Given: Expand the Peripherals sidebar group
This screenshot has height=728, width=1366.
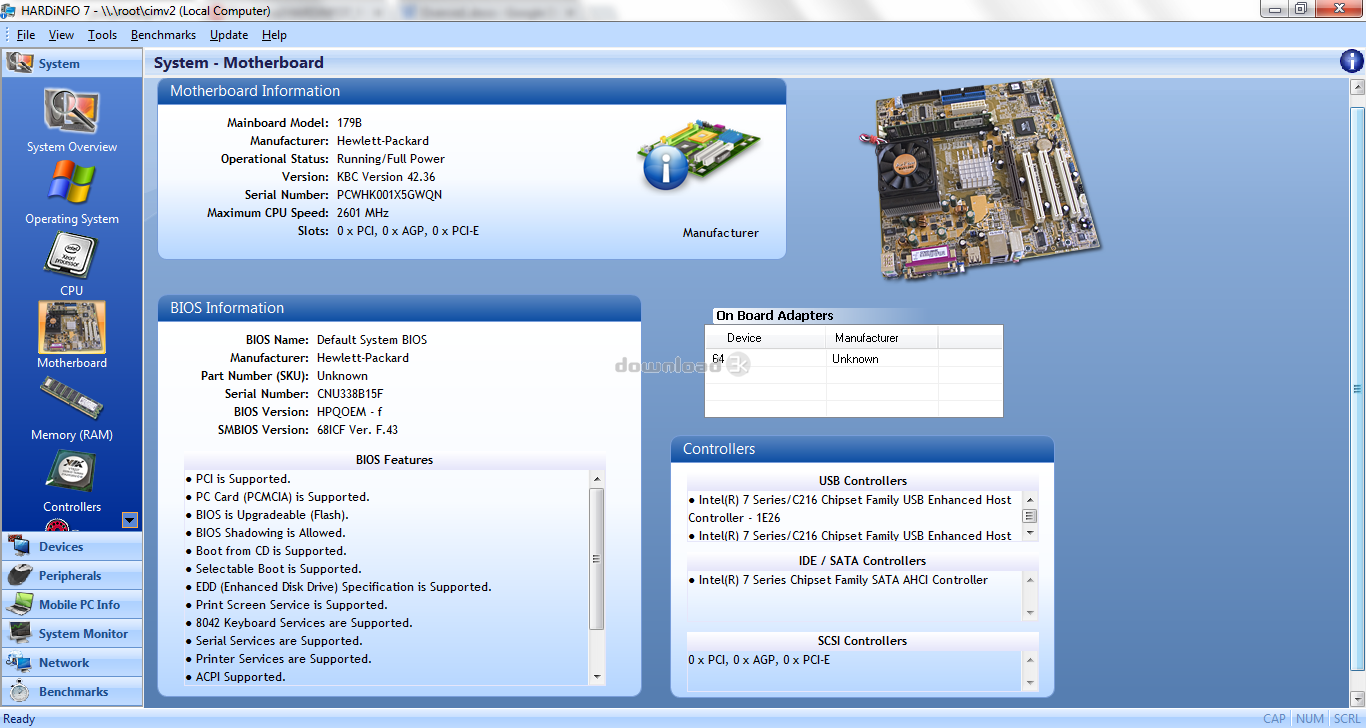Looking at the screenshot, I should pyautogui.click(x=72, y=576).
